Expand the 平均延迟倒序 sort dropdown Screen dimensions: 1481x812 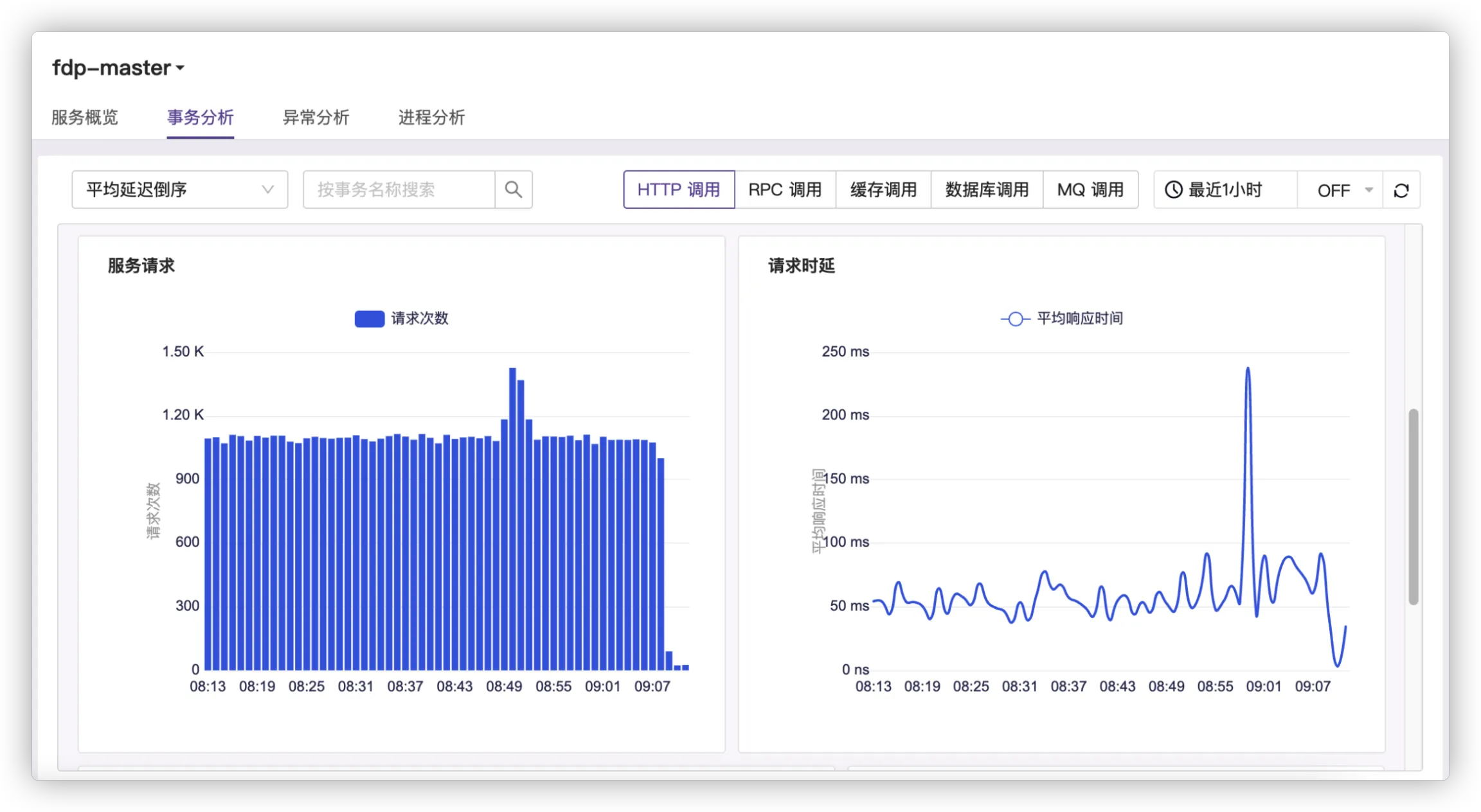tap(179, 190)
